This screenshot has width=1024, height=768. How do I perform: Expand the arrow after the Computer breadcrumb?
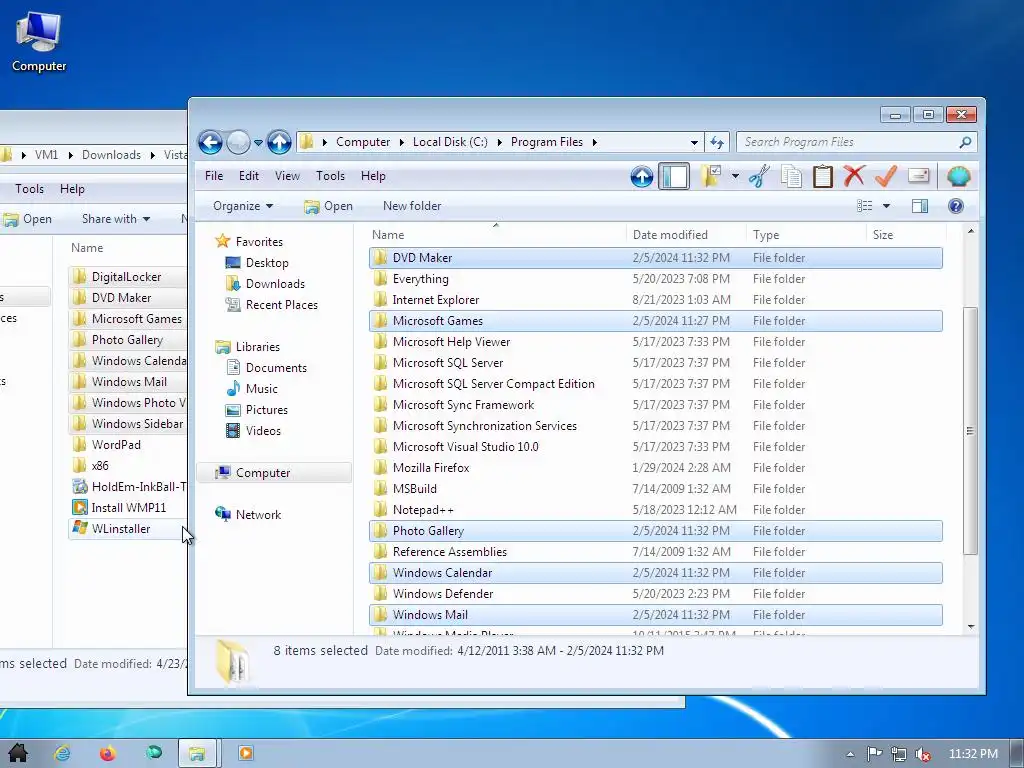pos(401,142)
